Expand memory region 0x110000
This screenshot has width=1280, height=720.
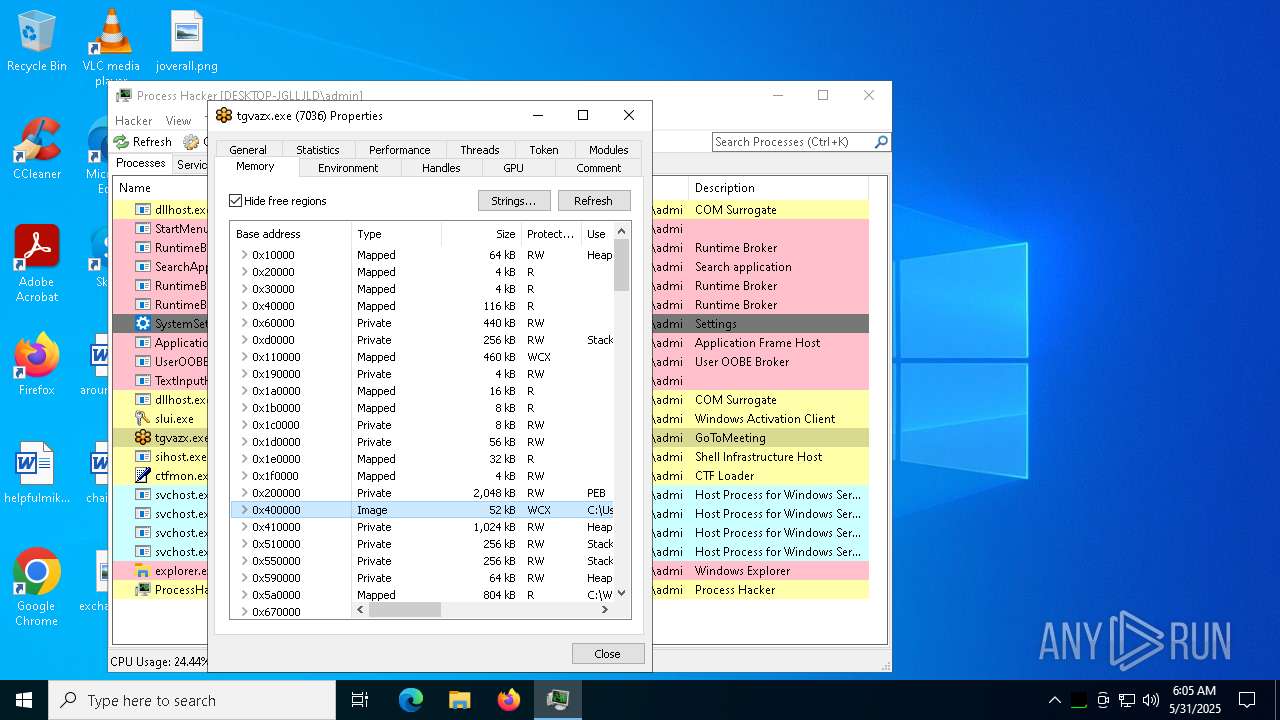tap(244, 357)
